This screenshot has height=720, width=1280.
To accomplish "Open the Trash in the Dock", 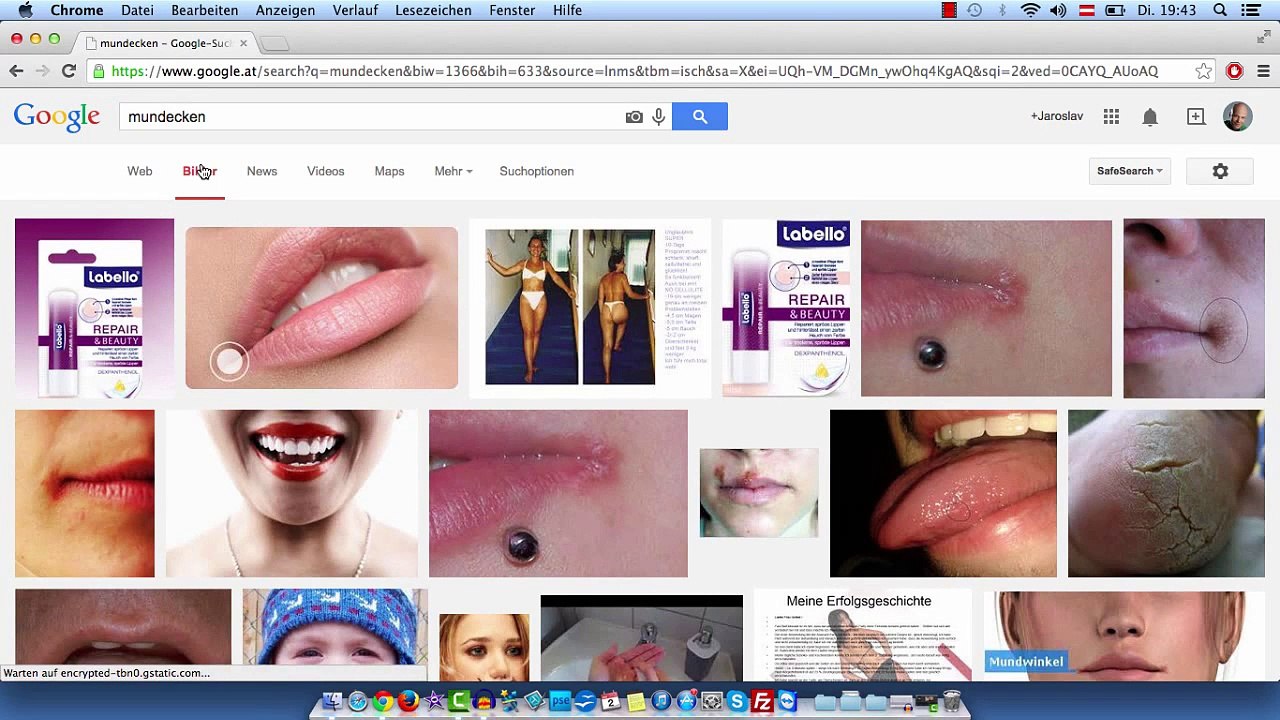I will pyautogui.click(x=951, y=701).
